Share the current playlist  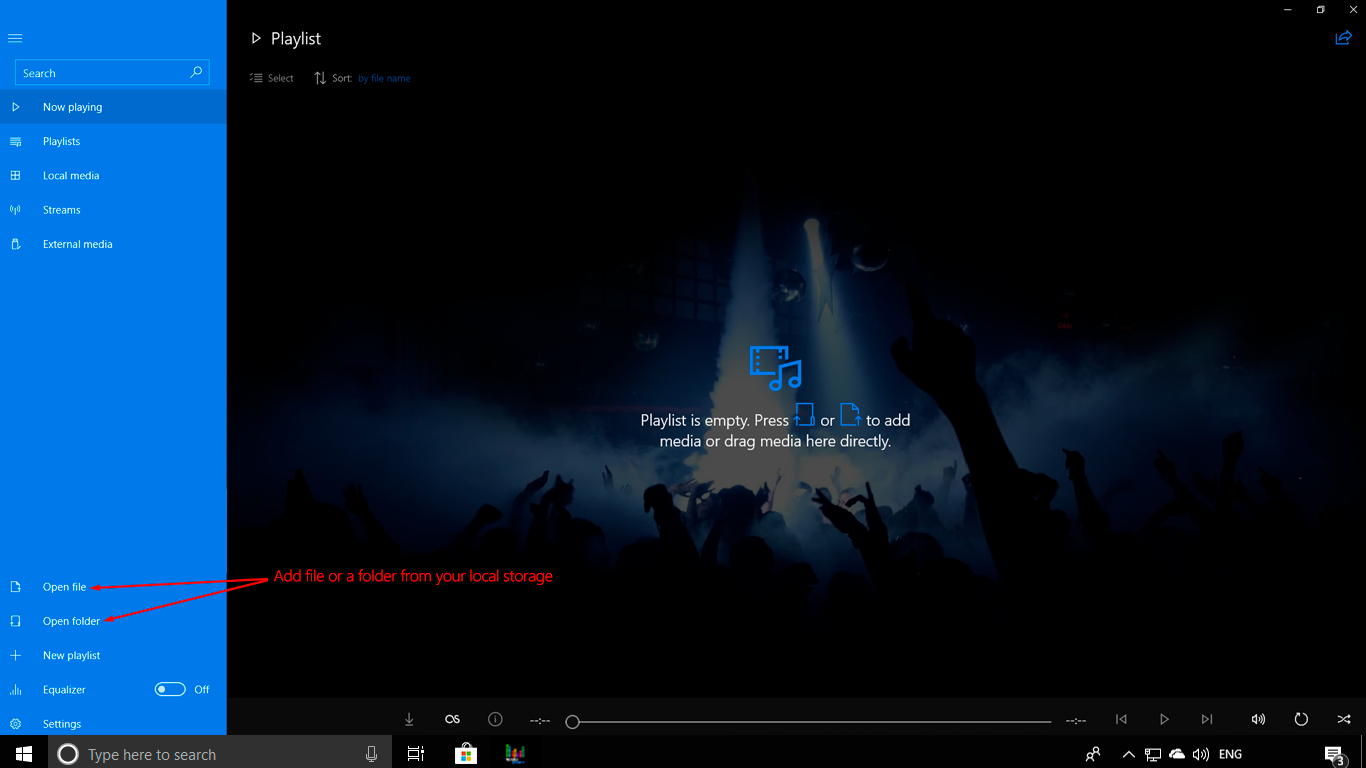pyautogui.click(x=1343, y=37)
